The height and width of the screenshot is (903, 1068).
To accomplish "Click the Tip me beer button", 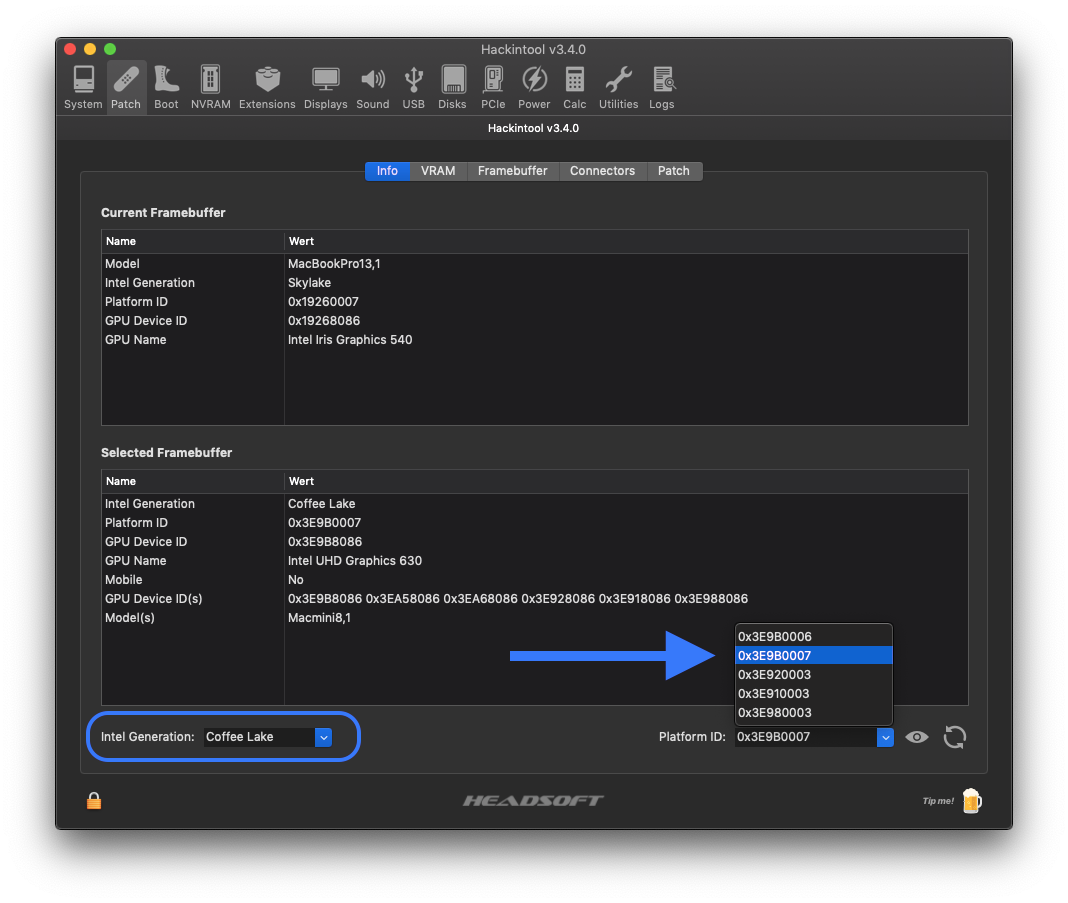I will click(x=970, y=800).
